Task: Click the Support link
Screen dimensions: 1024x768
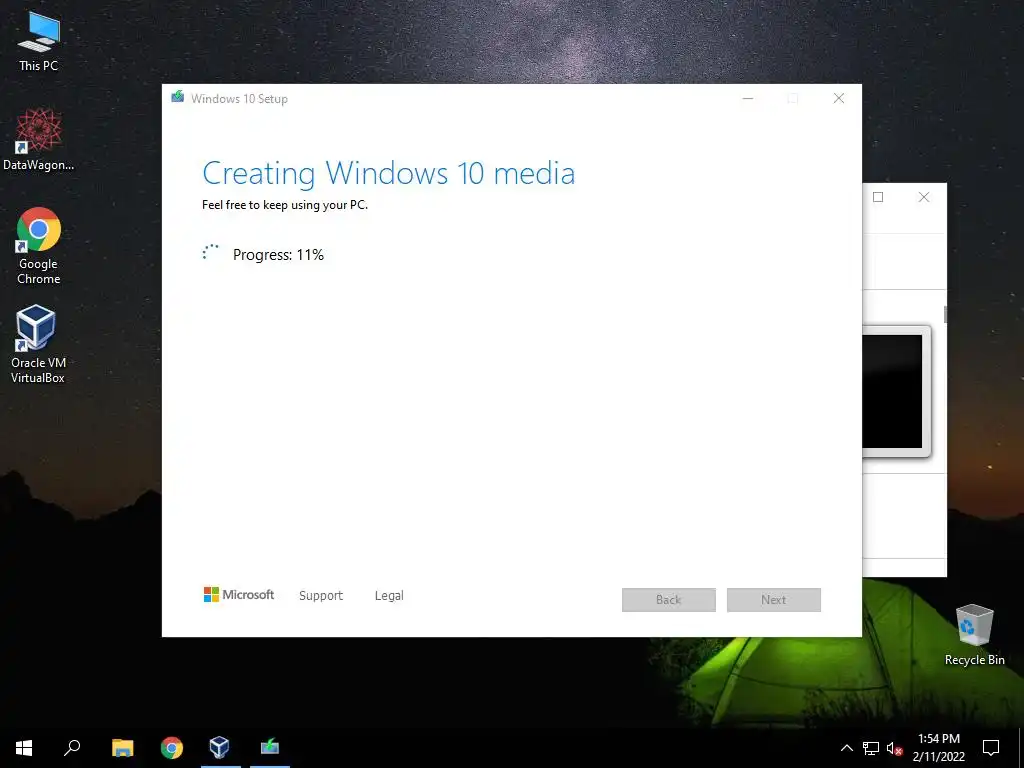Action: (321, 596)
